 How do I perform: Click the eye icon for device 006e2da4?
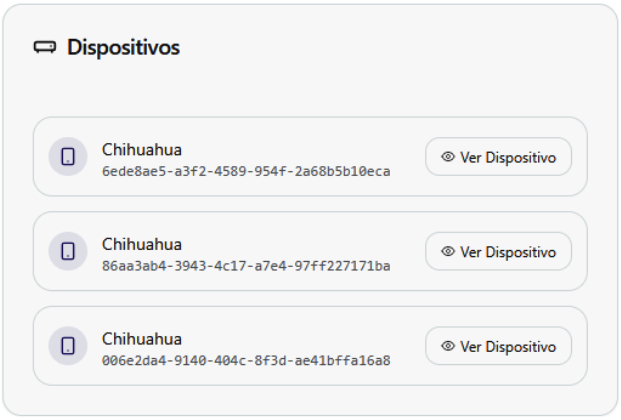pos(448,346)
